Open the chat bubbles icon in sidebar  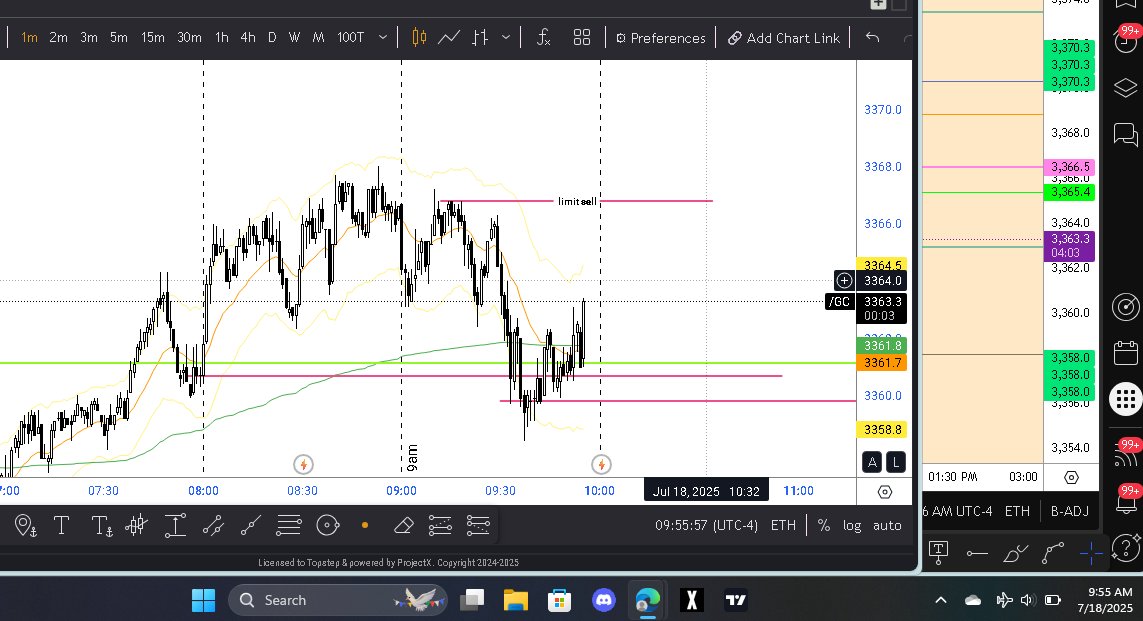point(1126,135)
